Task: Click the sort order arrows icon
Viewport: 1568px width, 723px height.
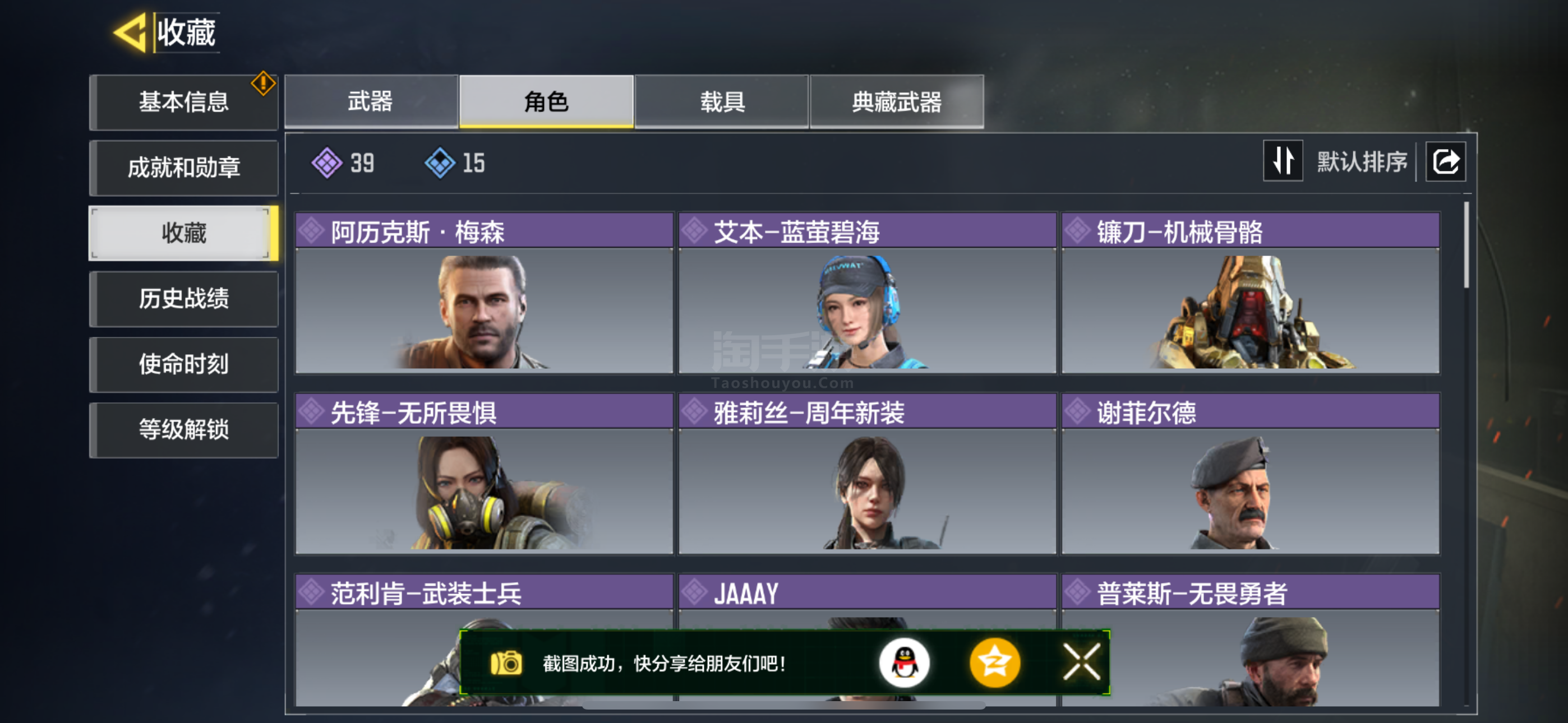Action: [x=1283, y=161]
